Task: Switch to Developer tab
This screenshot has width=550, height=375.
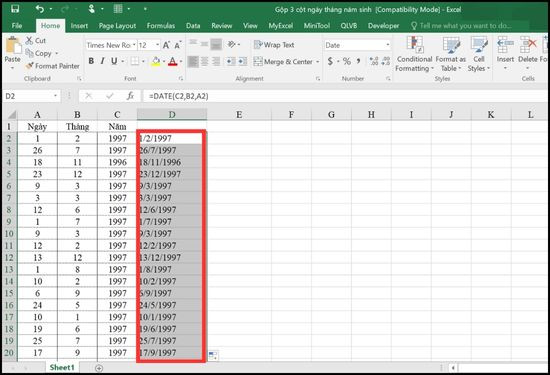Action: click(x=383, y=26)
